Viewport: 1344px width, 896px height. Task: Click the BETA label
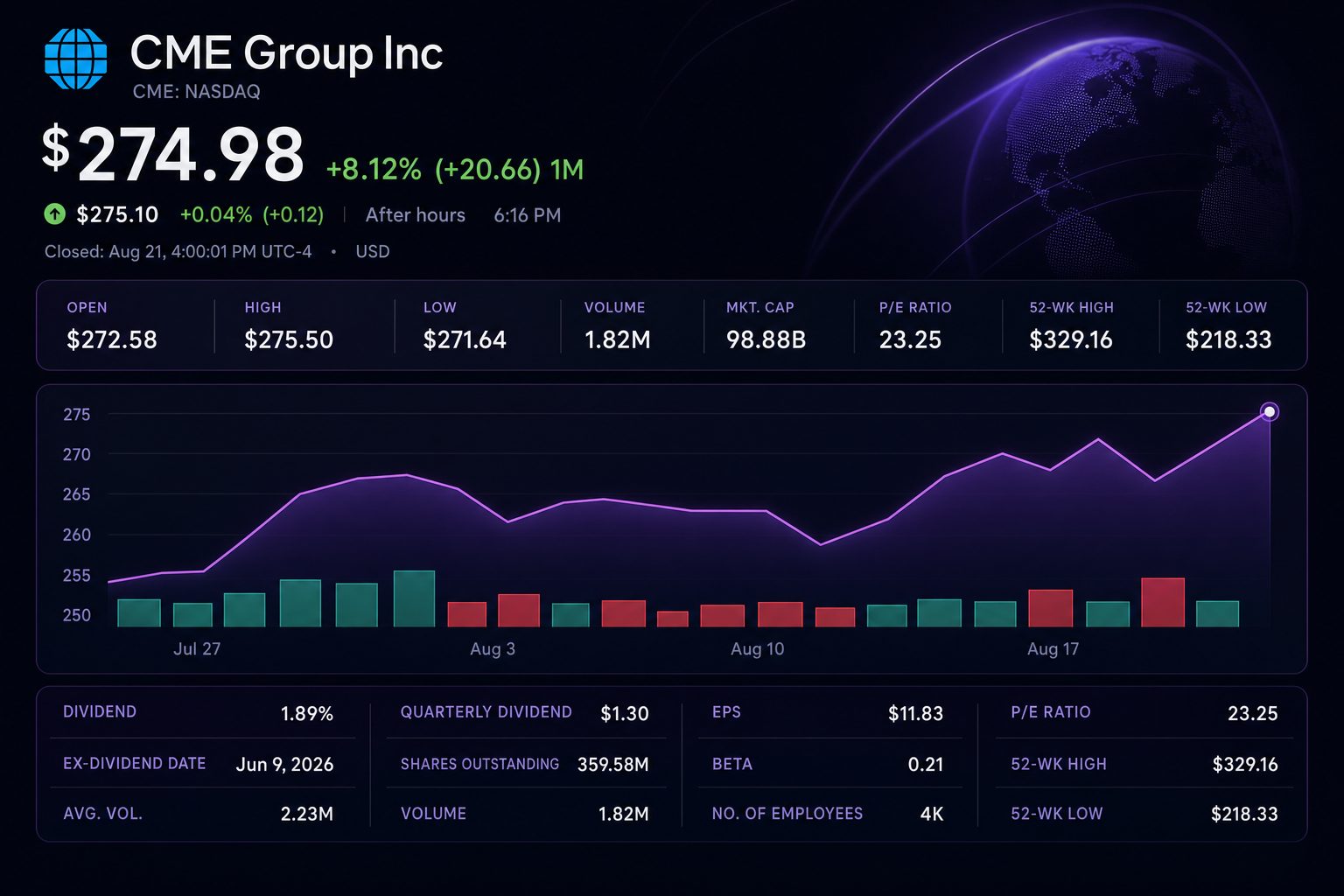click(732, 764)
